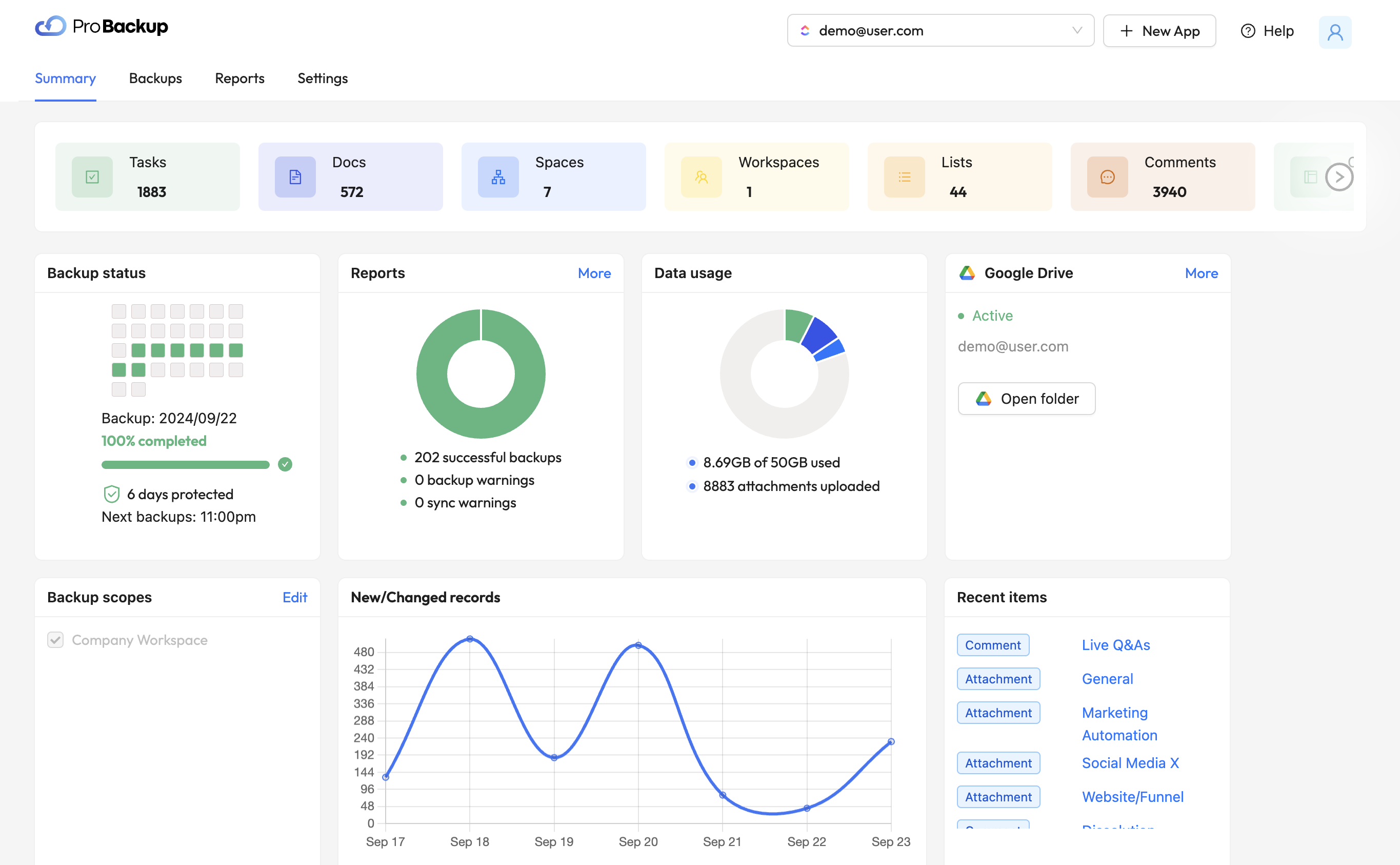This screenshot has height=865, width=1400.
Task: Click the Spaces hierarchy icon
Action: [x=498, y=176]
